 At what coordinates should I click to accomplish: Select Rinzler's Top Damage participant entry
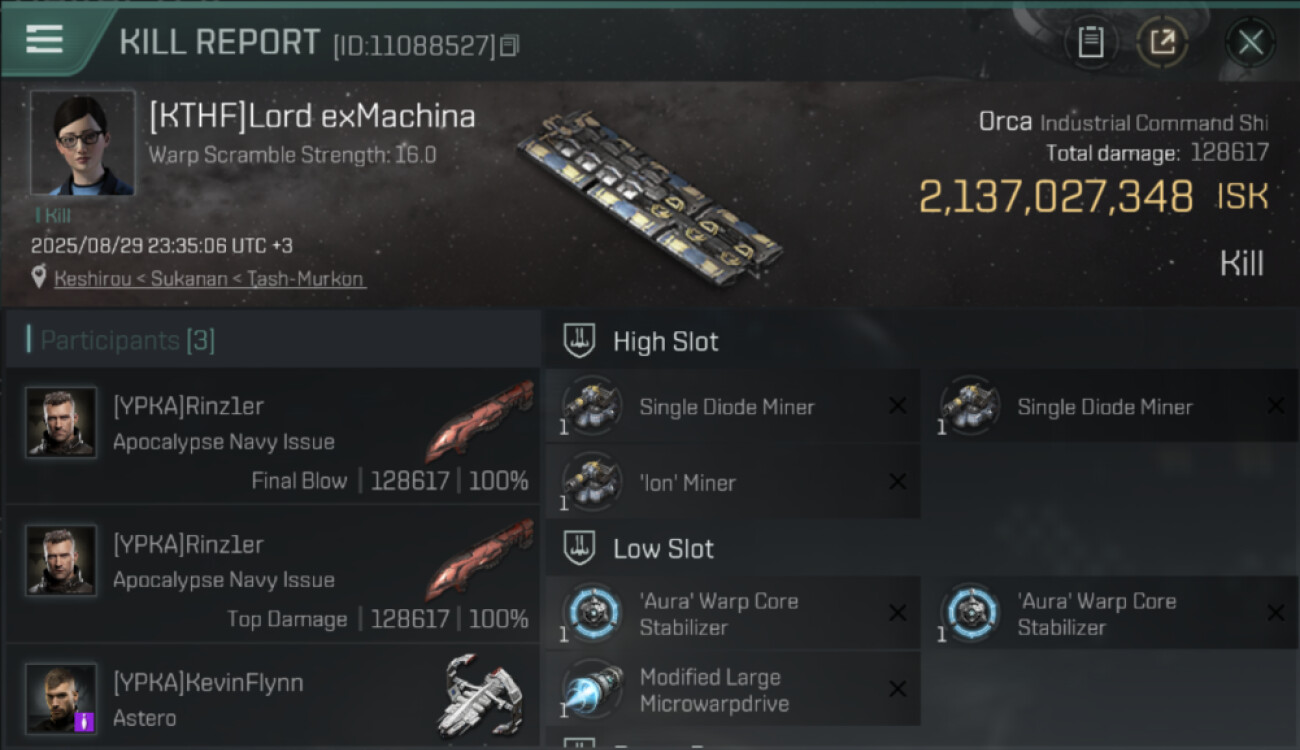272,574
